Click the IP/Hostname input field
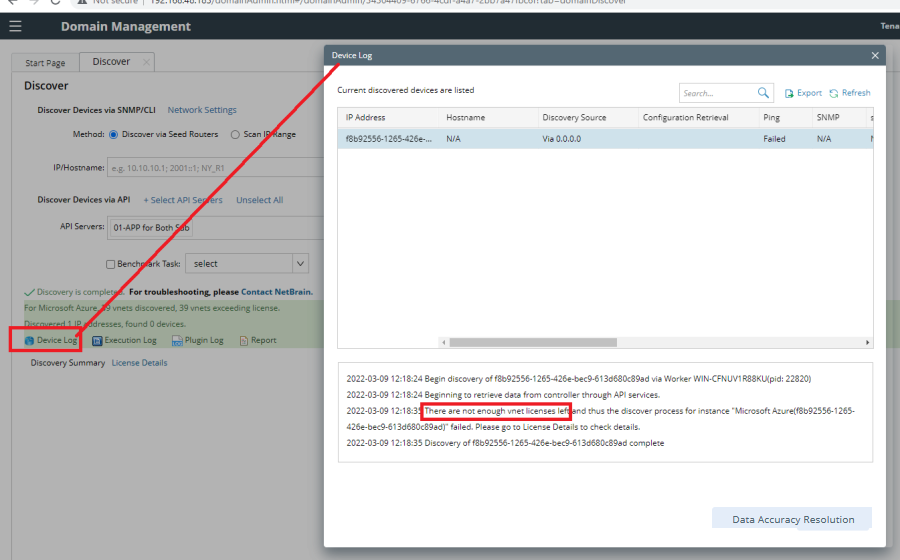This screenshot has height=560, width=900. [216, 168]
